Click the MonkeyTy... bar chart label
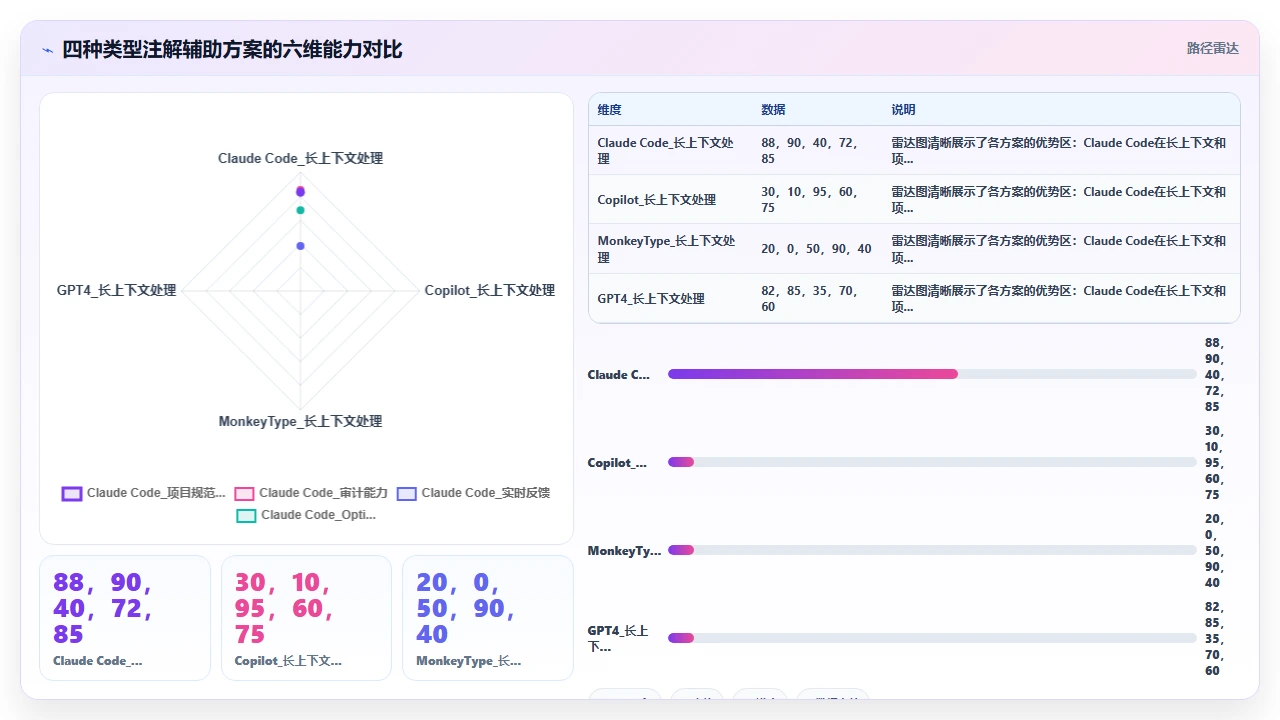This screenshot has height=720, width=1280. coord(624,551)
